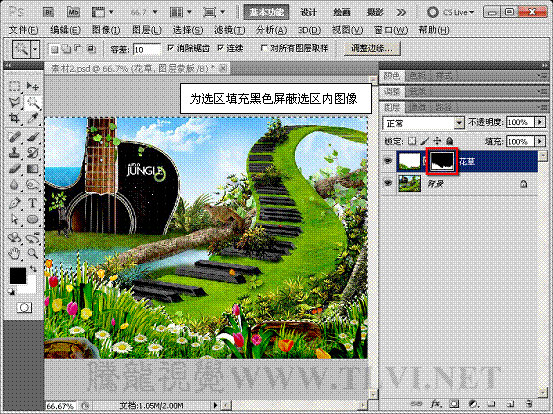Toggle the anti-alias checkbox 消除锯齿

pos(170,48)
